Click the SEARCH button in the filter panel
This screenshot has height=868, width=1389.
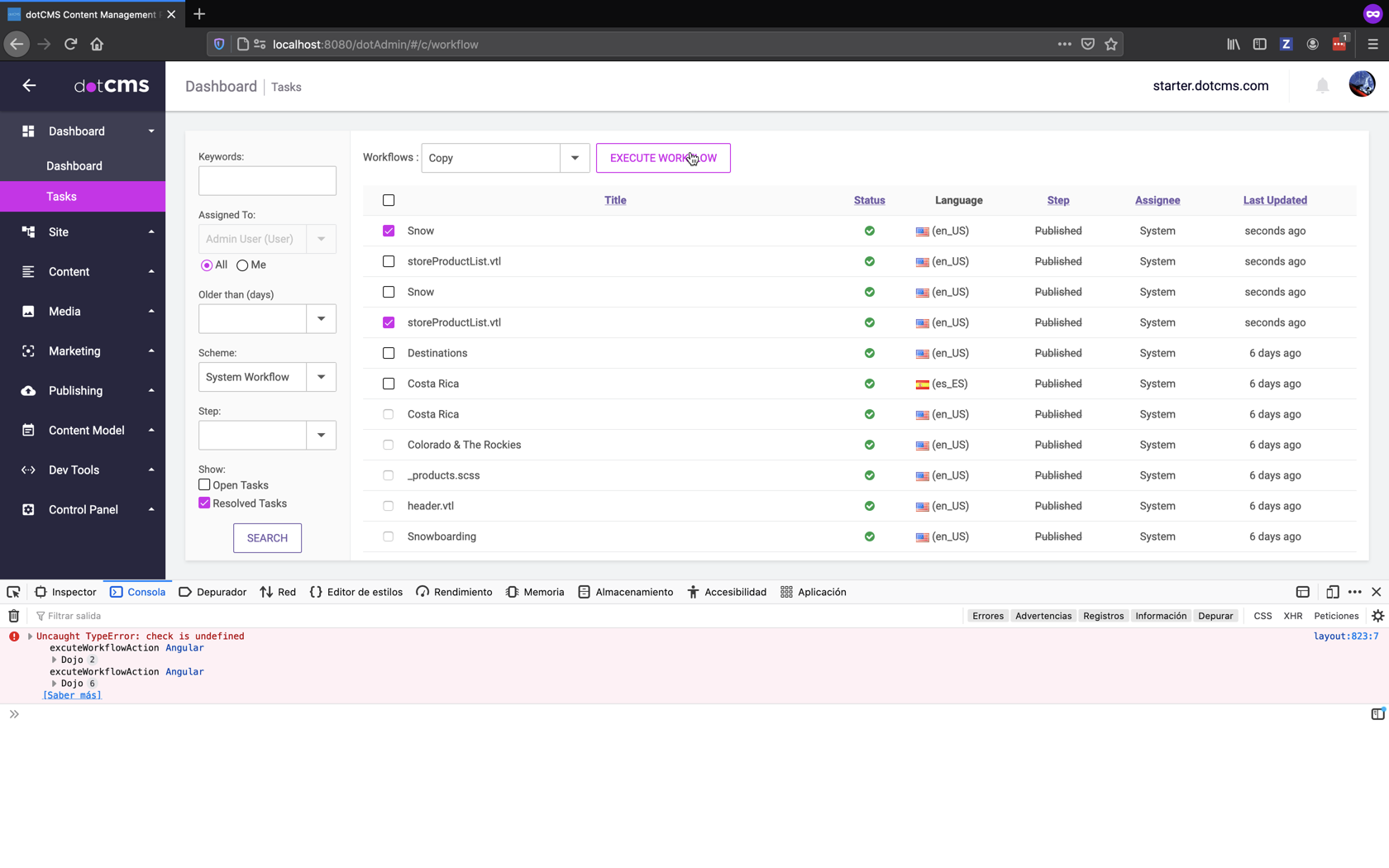click(267, 538)
